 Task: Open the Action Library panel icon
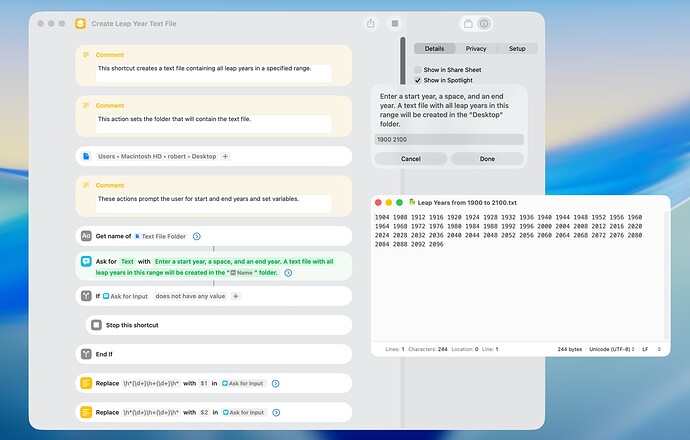[468, 24]
